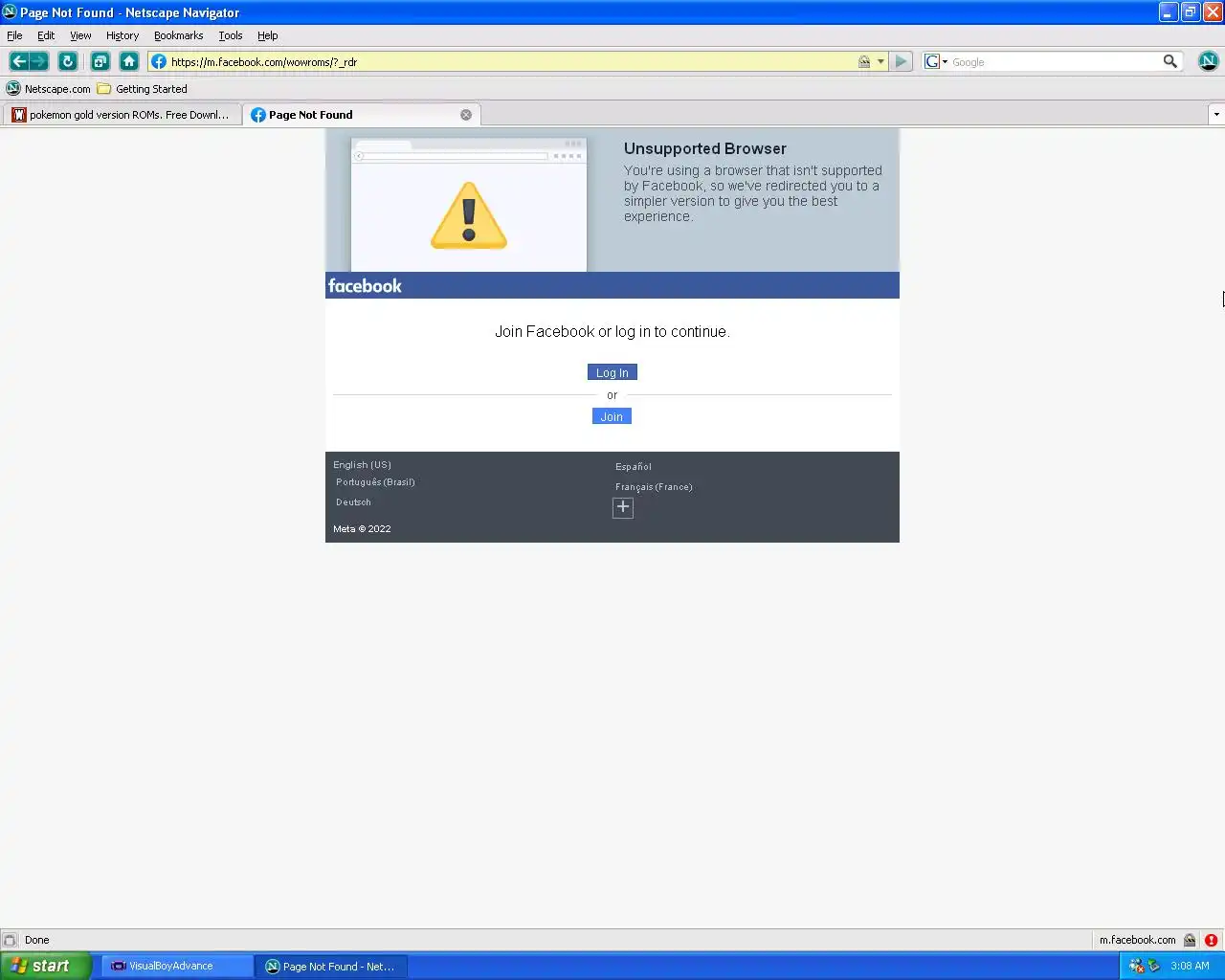Click the Netscape N throbber logo
This screenshot has height=980, width=1225.
click(1209, 61)
